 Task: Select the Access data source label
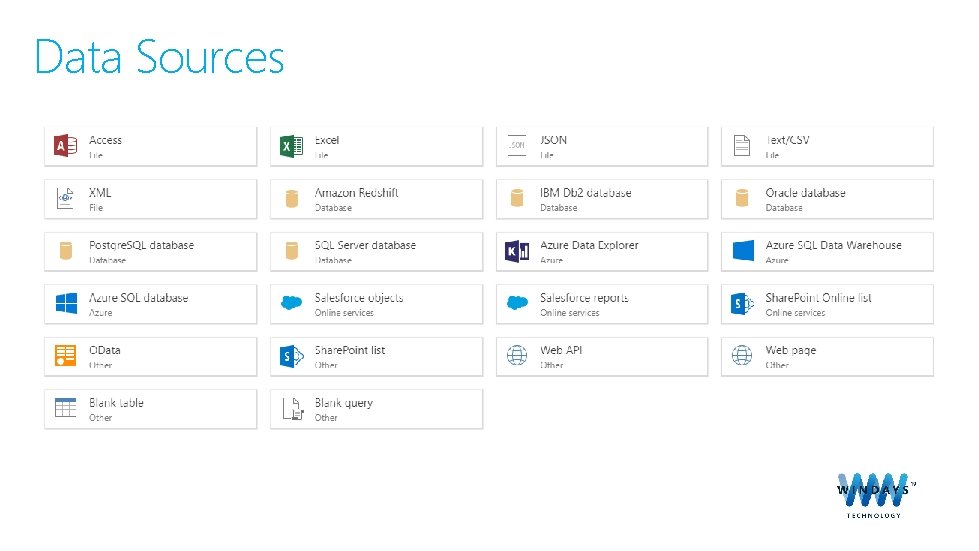point(106,140)
